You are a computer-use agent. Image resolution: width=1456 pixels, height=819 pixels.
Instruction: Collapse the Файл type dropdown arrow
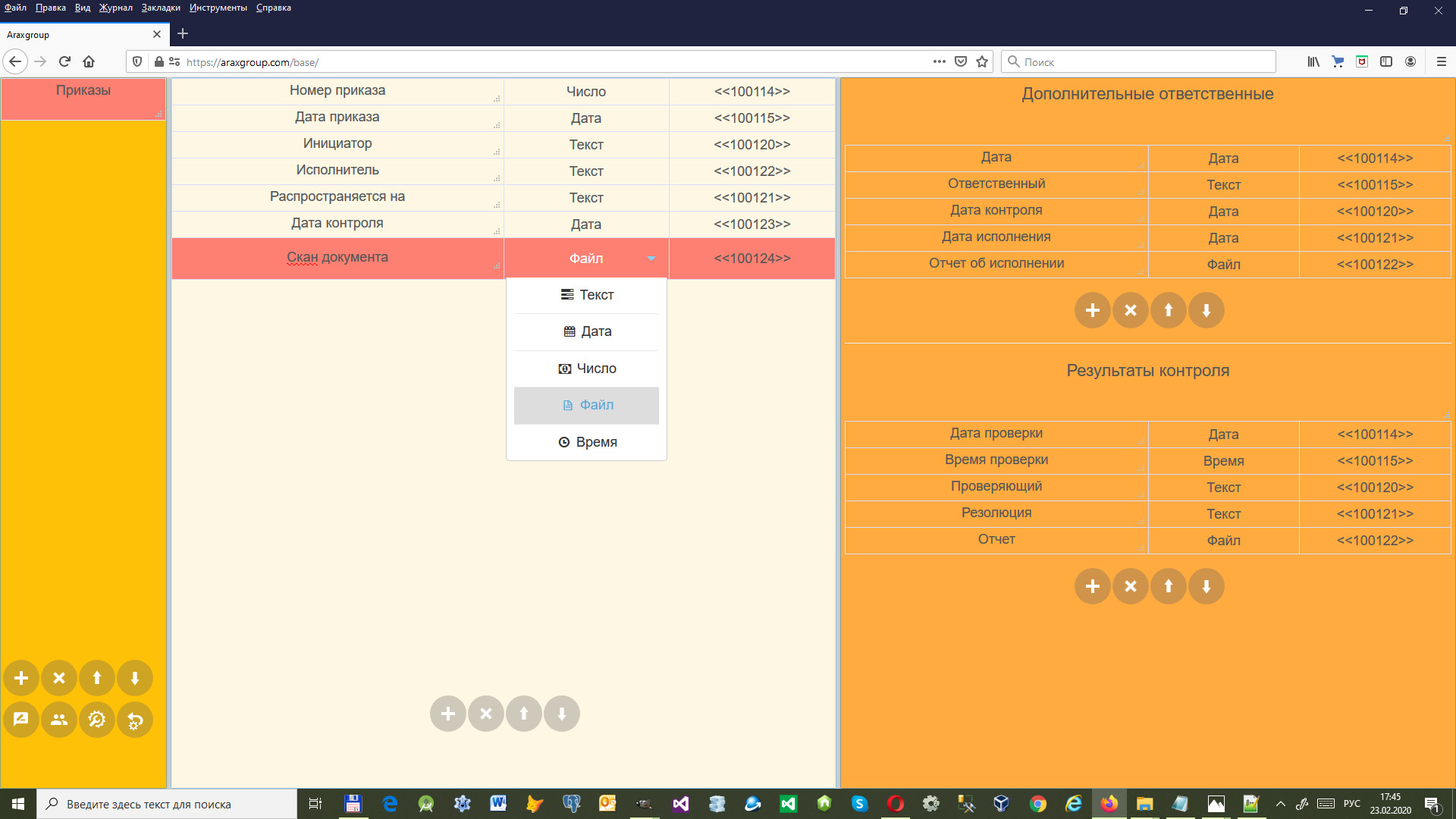tap(651, 259)
